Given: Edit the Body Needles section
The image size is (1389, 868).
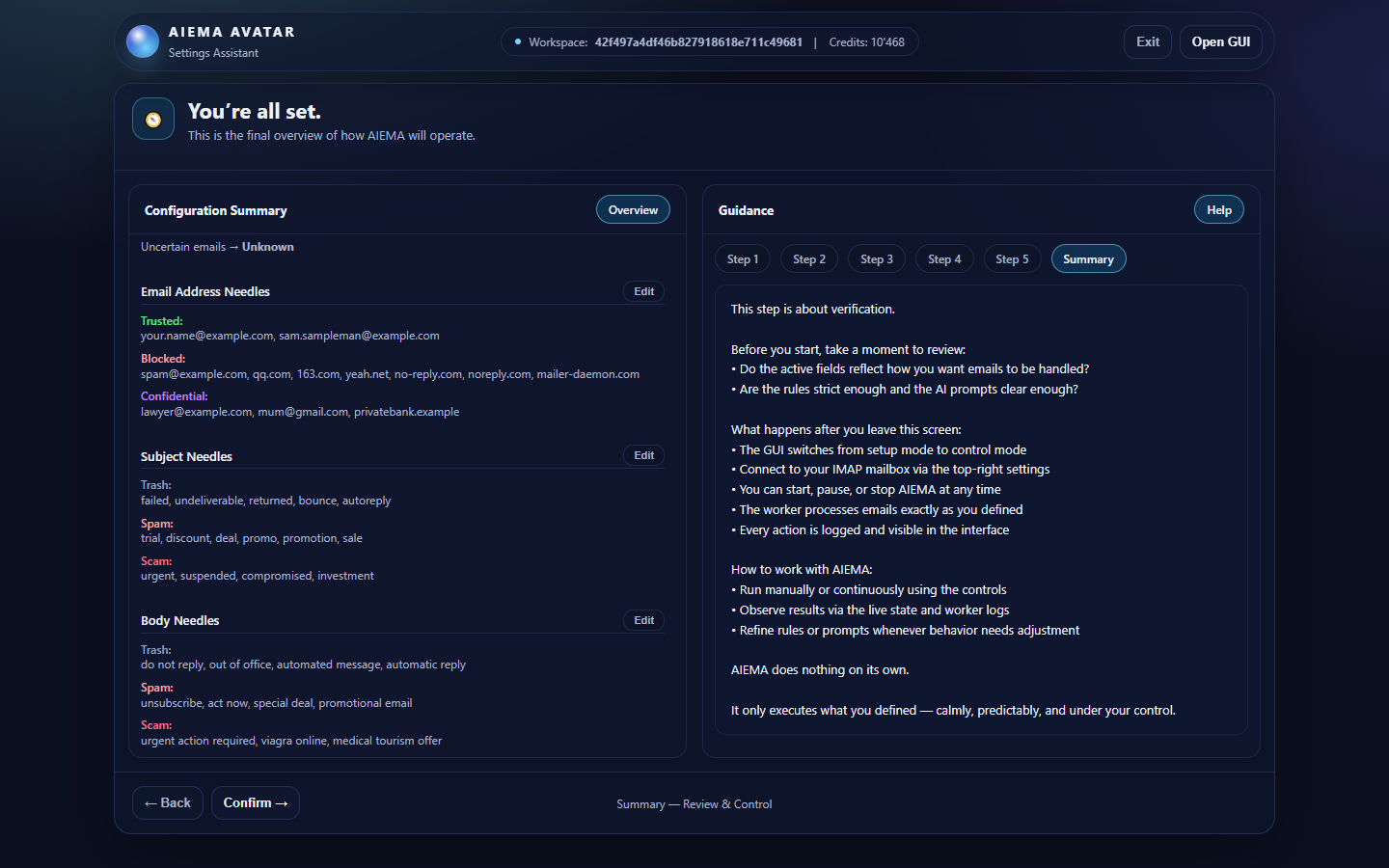Looking at the screenshot, I should (643, 620).
